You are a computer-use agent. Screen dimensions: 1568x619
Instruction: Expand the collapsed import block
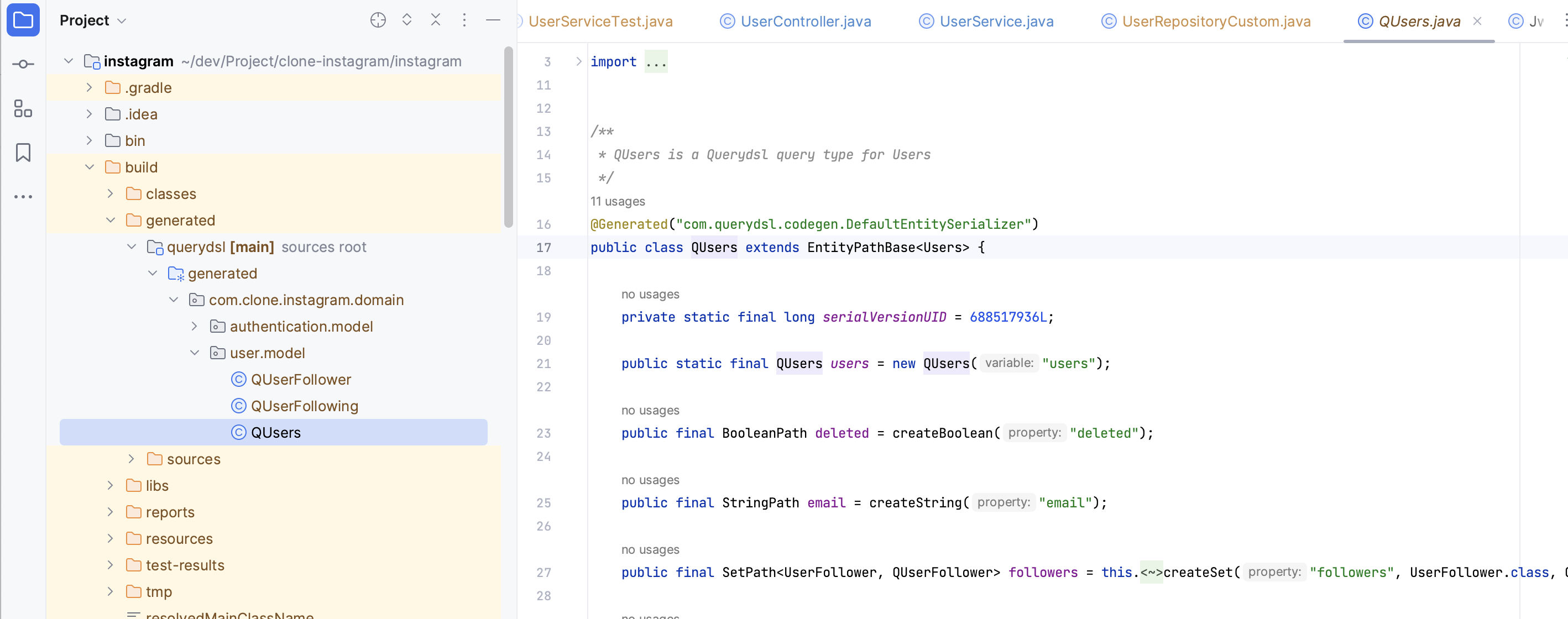click(578, 61)
